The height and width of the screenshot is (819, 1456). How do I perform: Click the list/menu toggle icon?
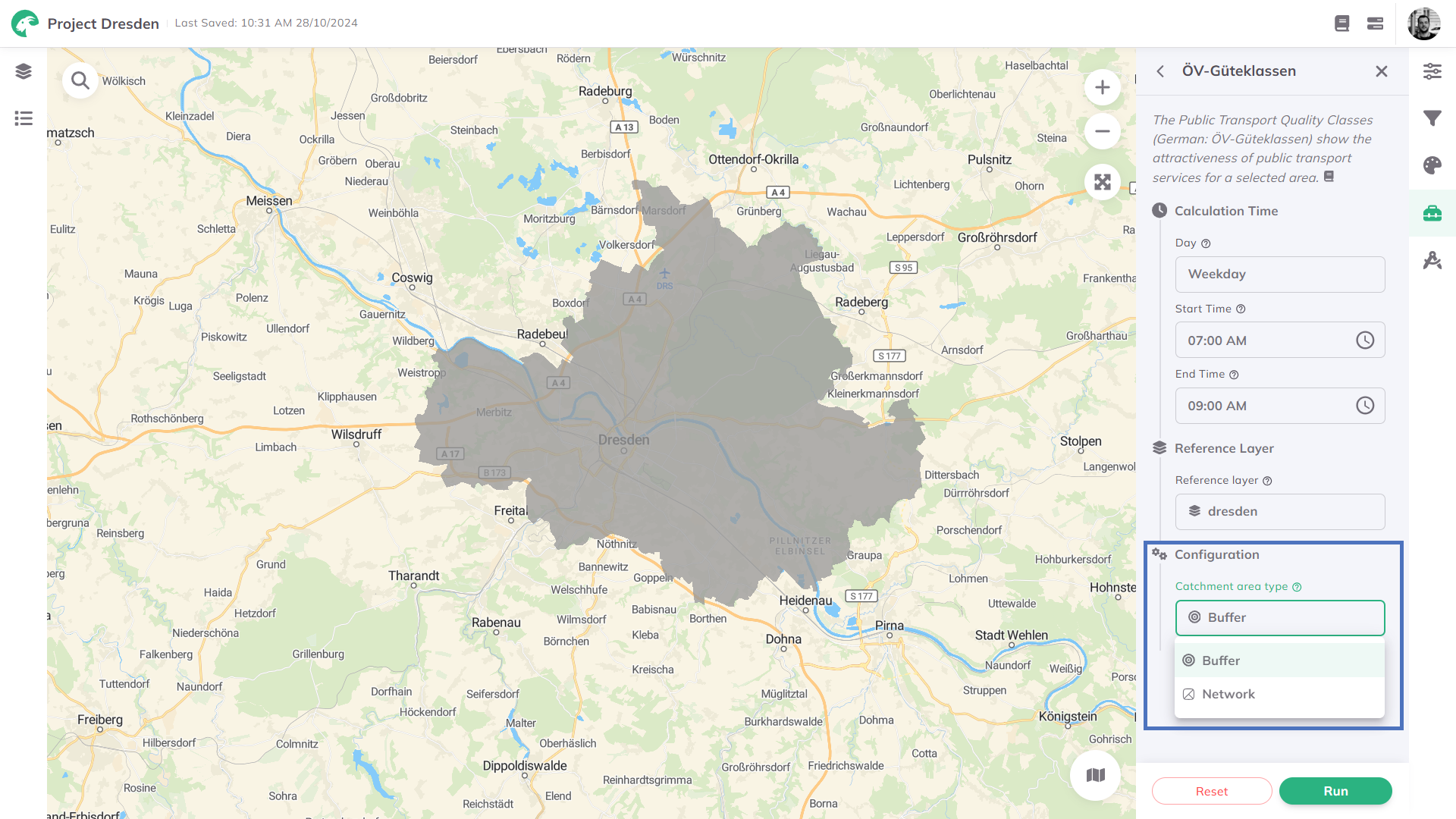tap(23, 118)
